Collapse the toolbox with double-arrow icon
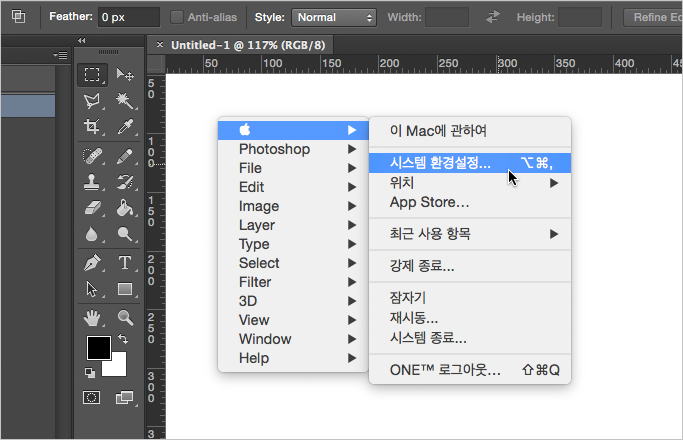The image size is (683, 440). (x=81, y=41)
